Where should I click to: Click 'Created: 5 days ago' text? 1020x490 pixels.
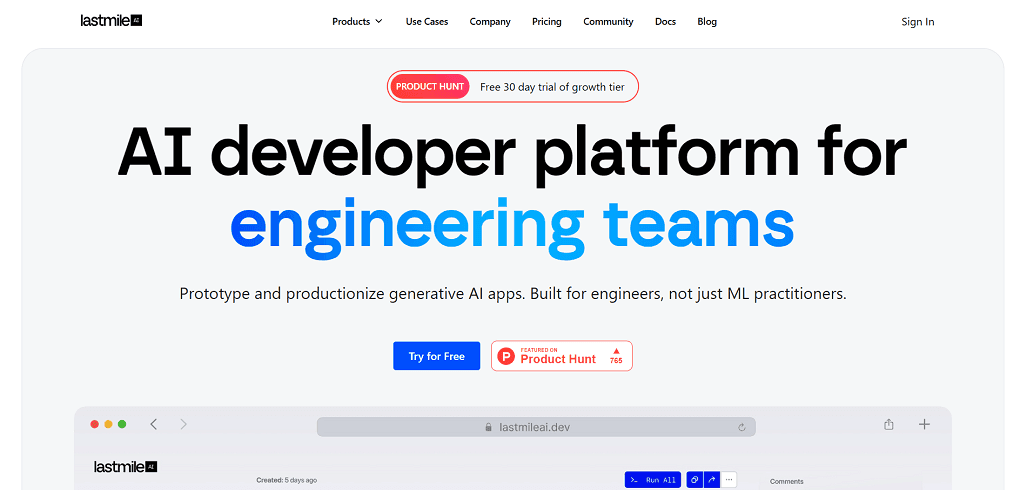(x=287, y=480)
